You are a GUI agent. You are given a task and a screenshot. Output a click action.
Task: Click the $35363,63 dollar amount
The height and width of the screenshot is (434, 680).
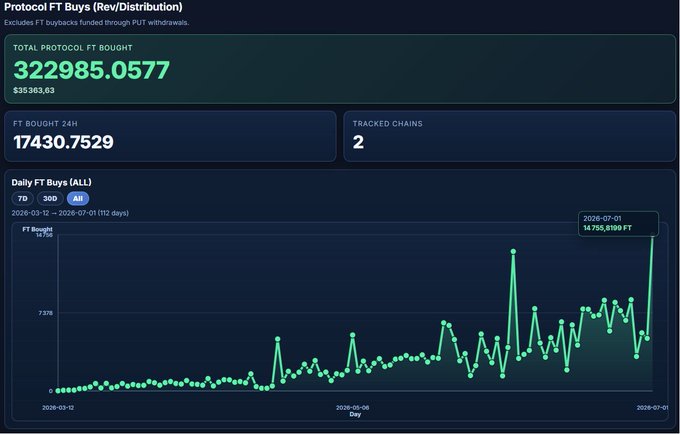pyautogui.click(x=34, y=90)
